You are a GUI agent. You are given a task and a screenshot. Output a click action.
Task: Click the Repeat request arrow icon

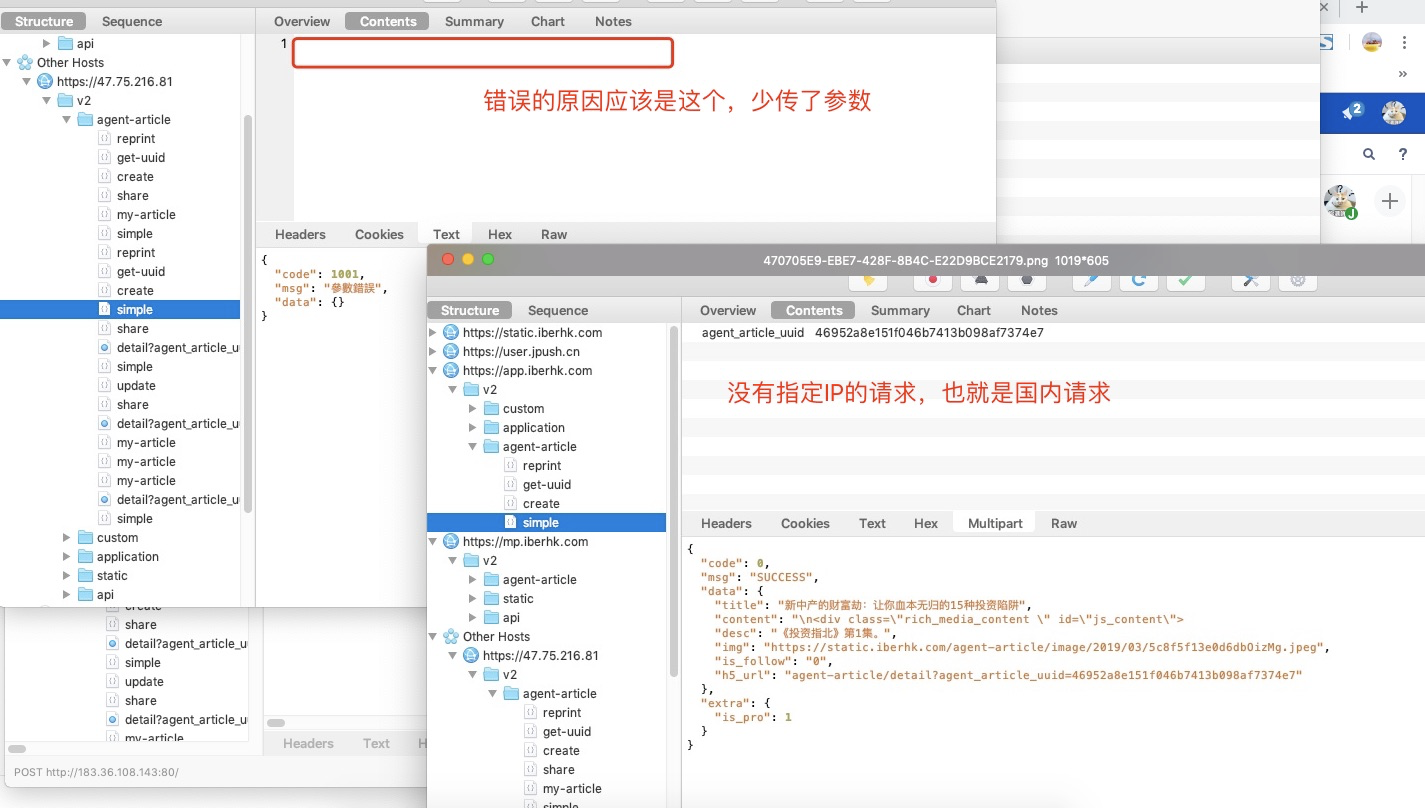[1138, 280]
